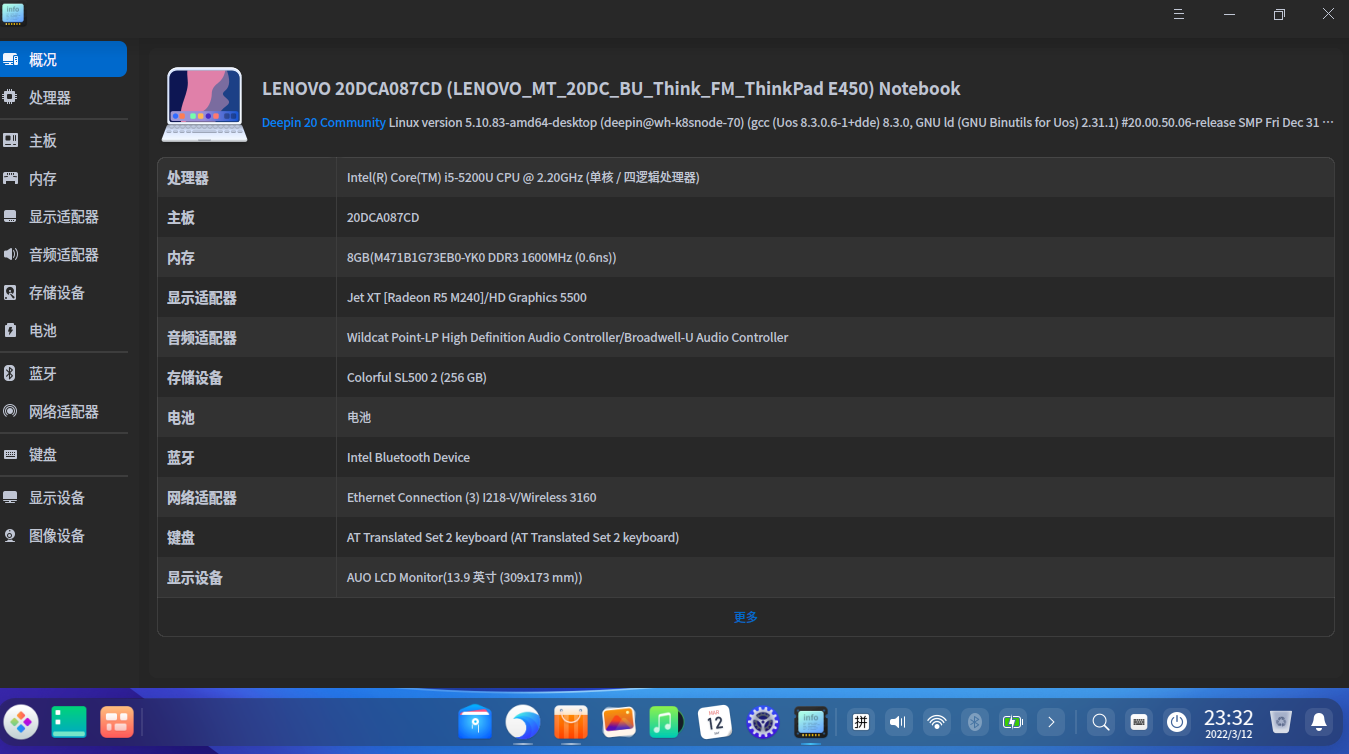Click the Colorful SL500 2 (256 GB) value
1349x754 pixels.
tap(417, 377)
